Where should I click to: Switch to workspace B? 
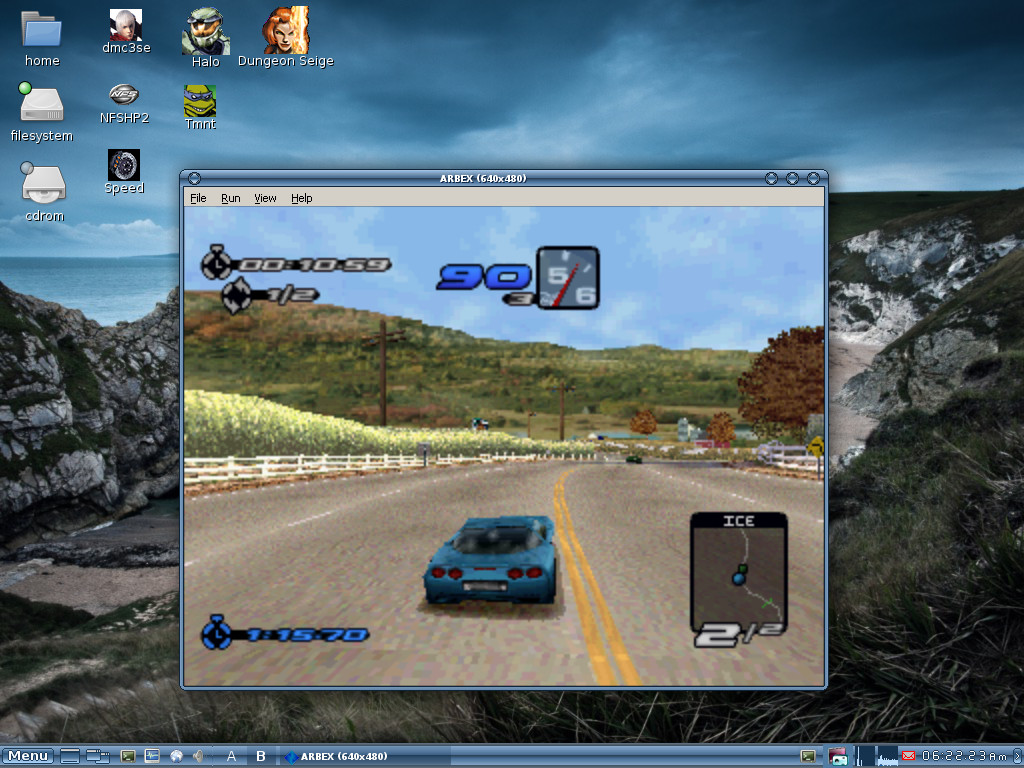pyautogui.click(x=261, y=756)
